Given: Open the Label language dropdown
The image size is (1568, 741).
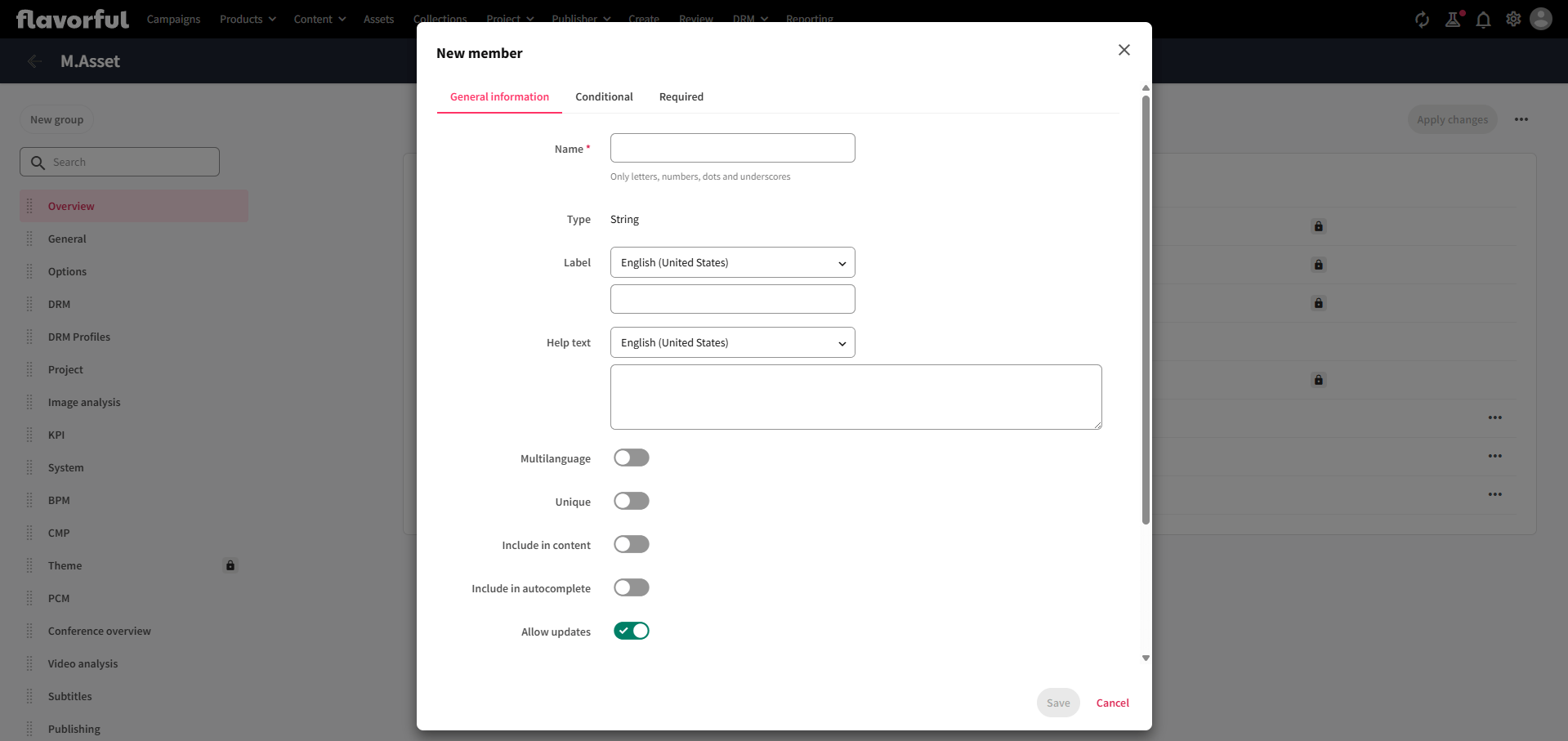Looking at the screenshot, I should tap(732, 262).
